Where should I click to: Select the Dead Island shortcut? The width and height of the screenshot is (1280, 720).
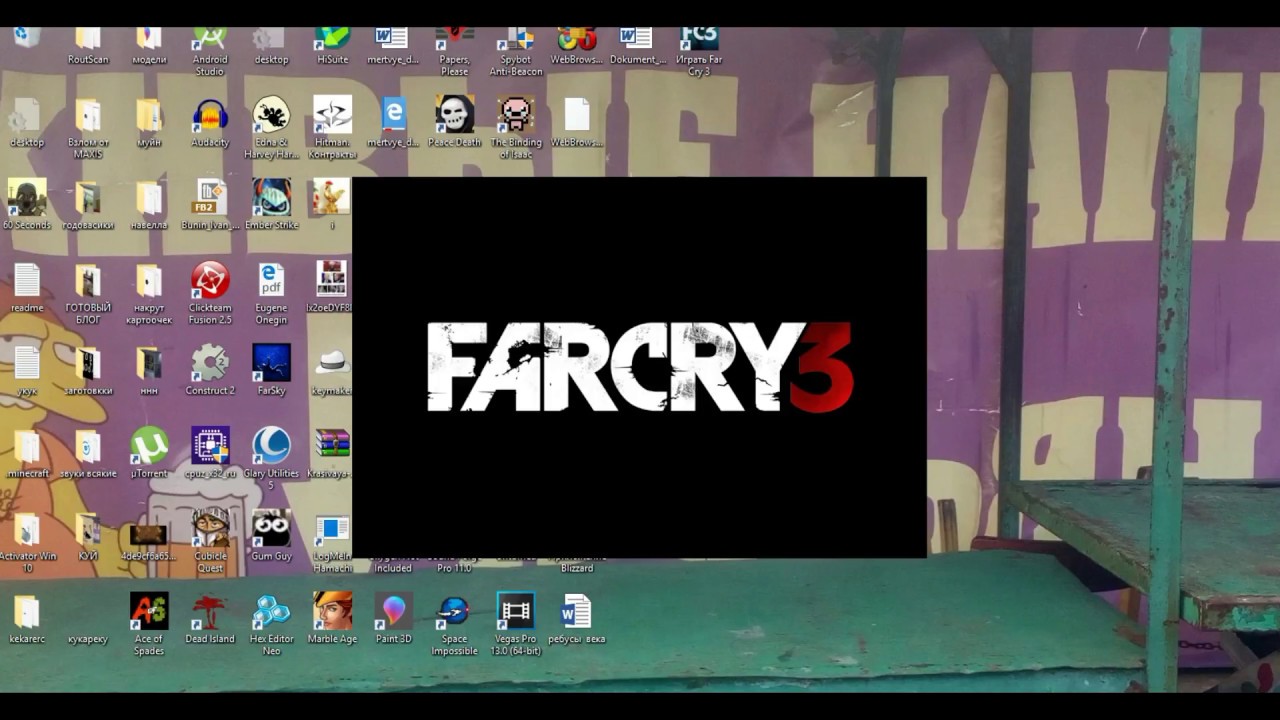pos(210,619)
